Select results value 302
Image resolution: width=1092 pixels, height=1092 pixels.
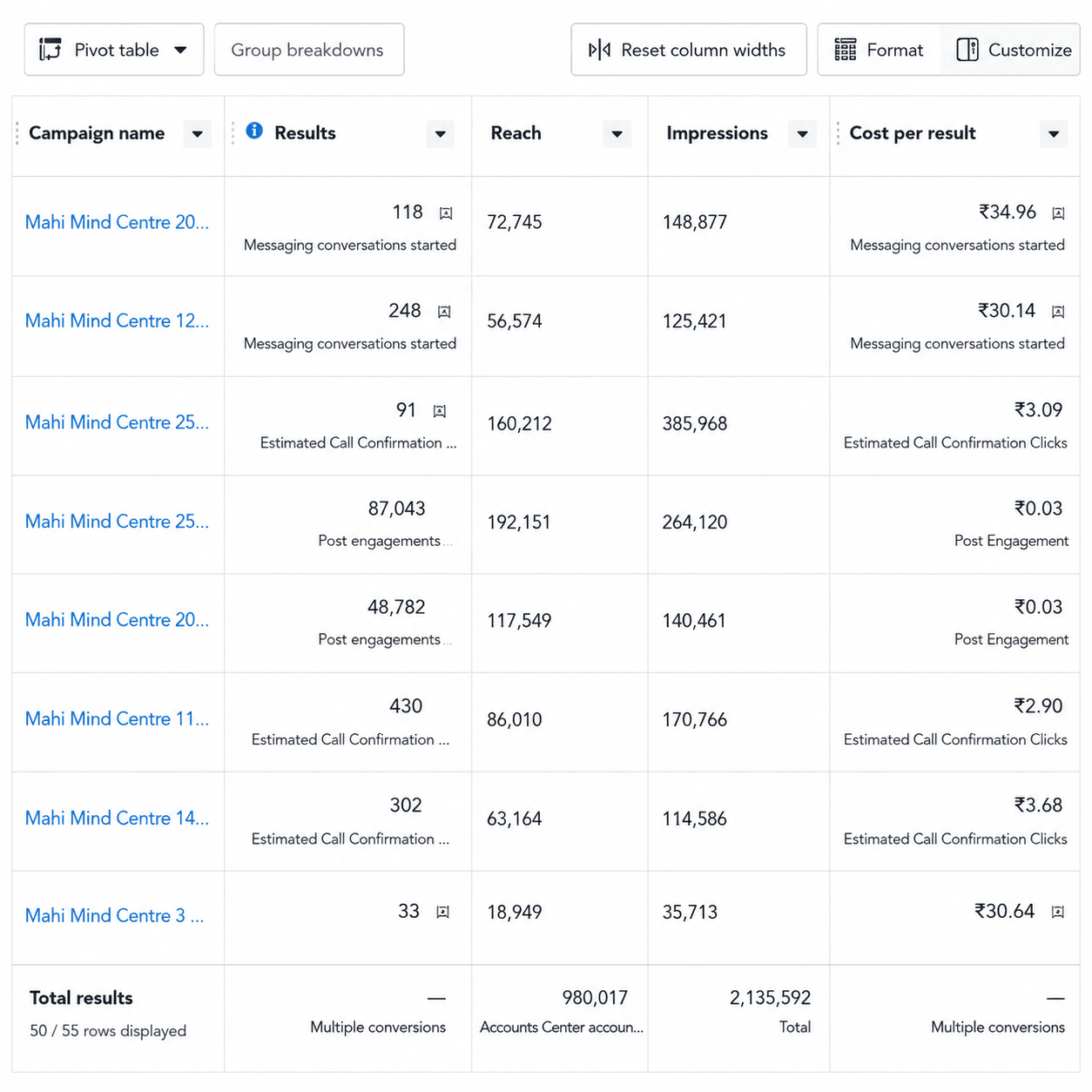pyautogui.click(x=406, y=805)
